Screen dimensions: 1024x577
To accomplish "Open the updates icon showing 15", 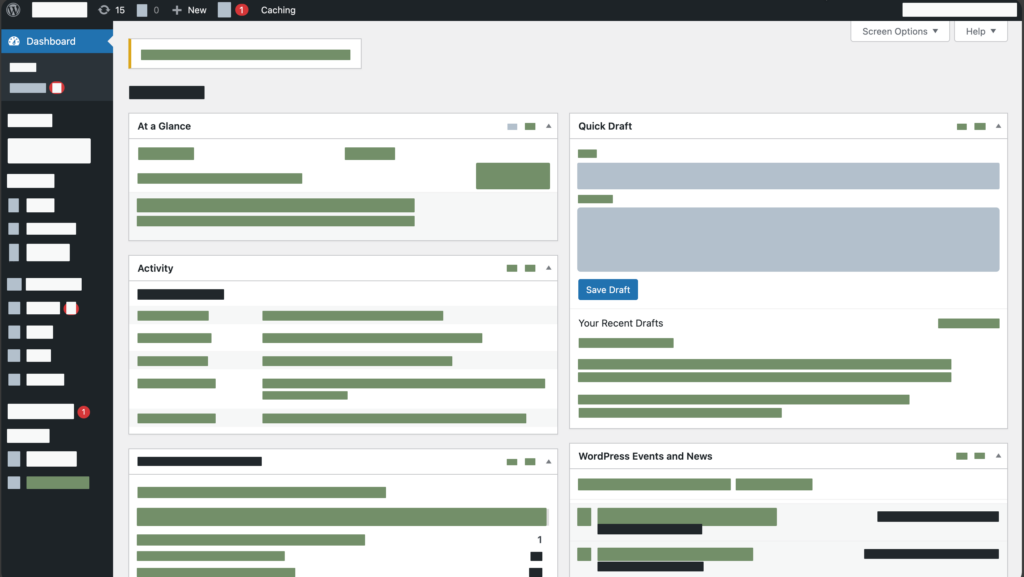I will click(111, 10).
